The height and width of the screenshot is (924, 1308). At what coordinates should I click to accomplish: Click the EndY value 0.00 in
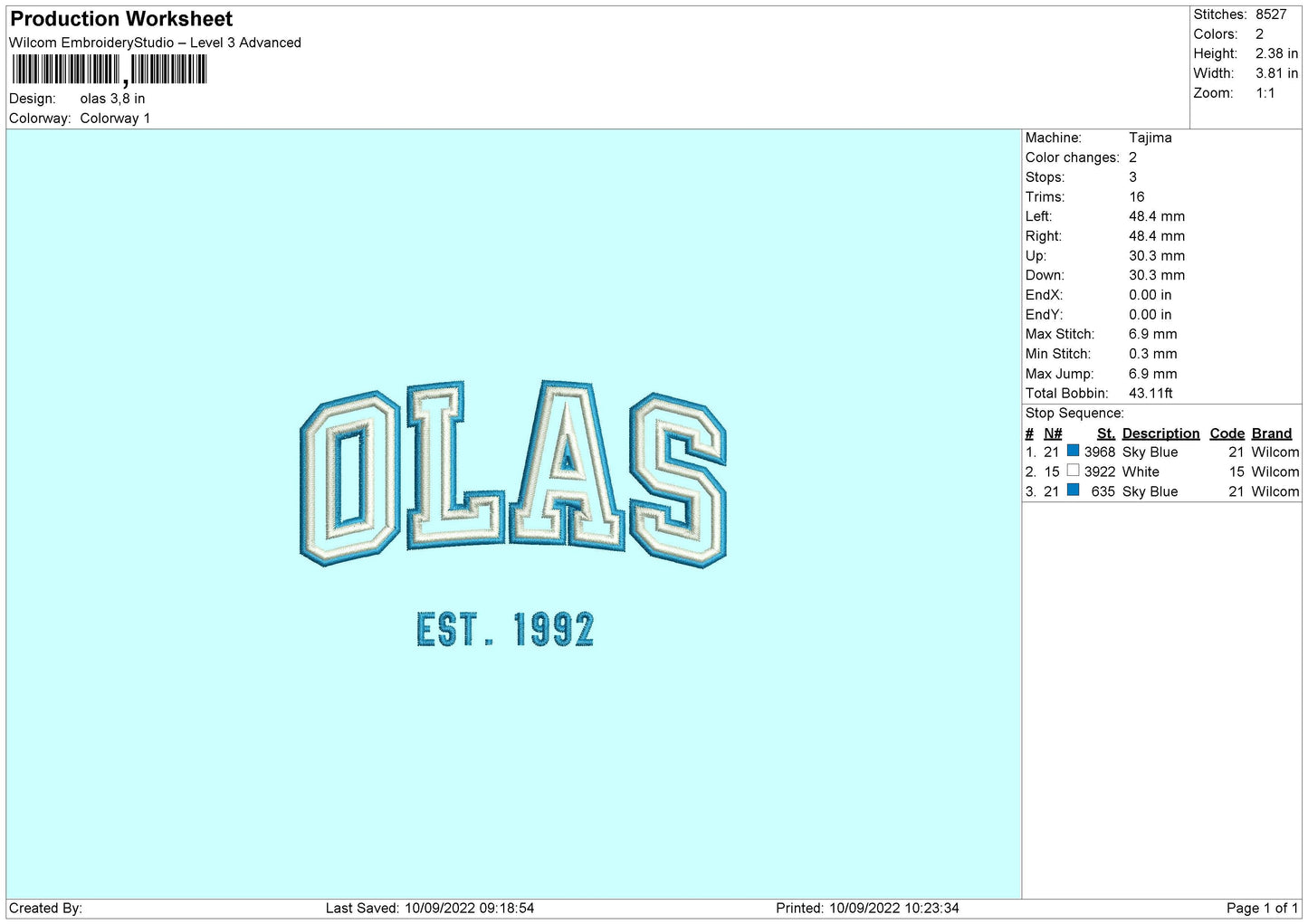1150,315
